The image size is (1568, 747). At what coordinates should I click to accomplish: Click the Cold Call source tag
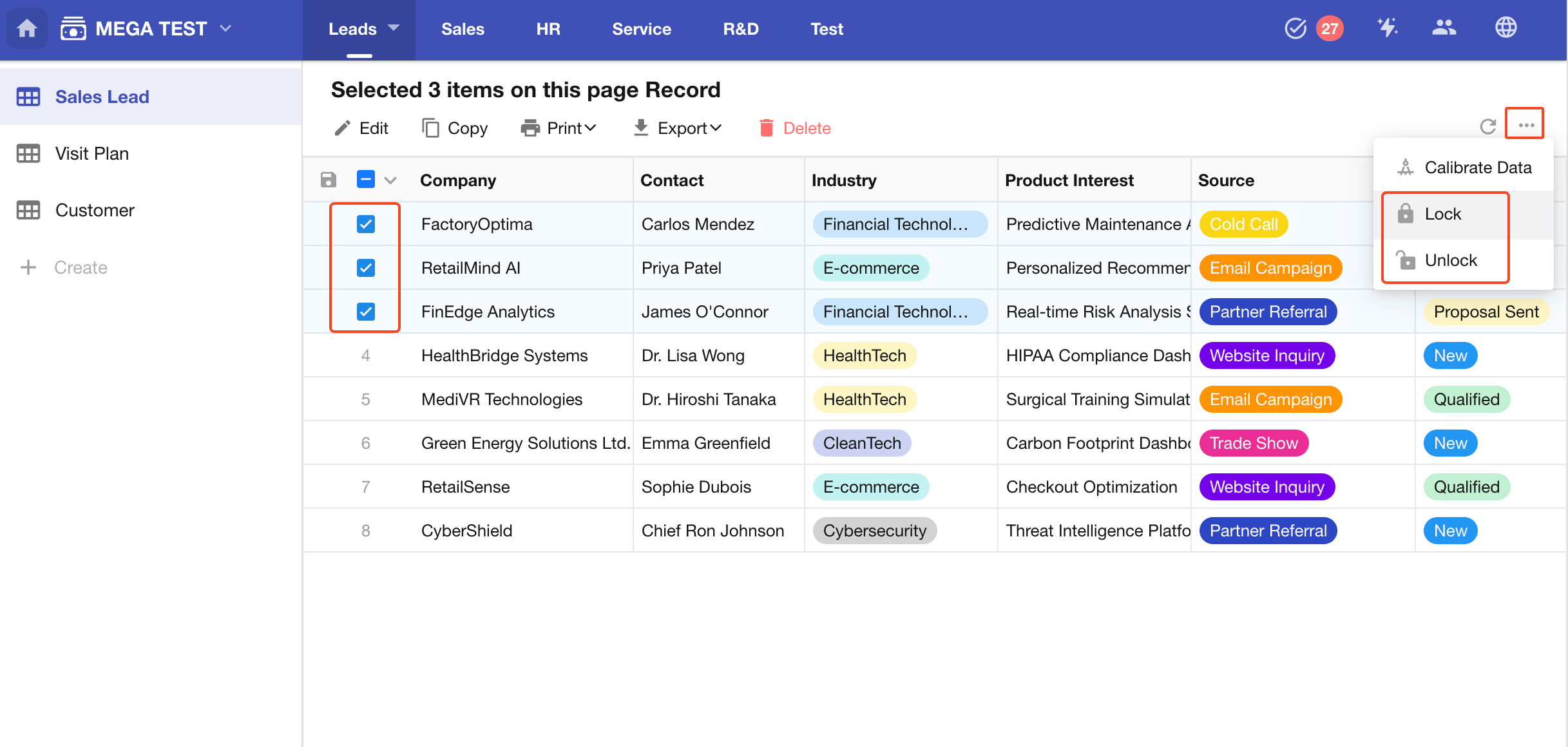point(1243,224)
